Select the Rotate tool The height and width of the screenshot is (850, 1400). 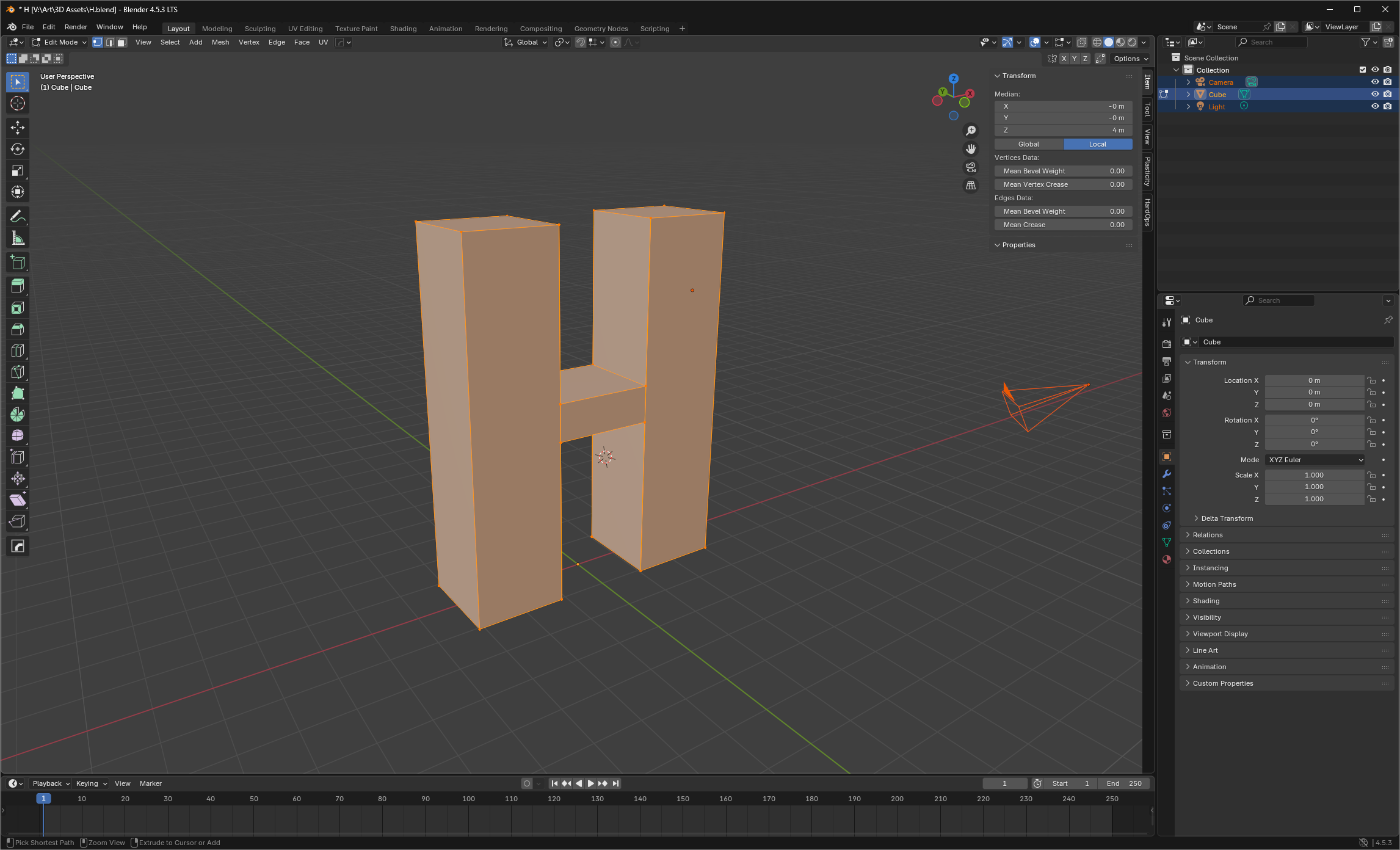(x=18, y=149)
